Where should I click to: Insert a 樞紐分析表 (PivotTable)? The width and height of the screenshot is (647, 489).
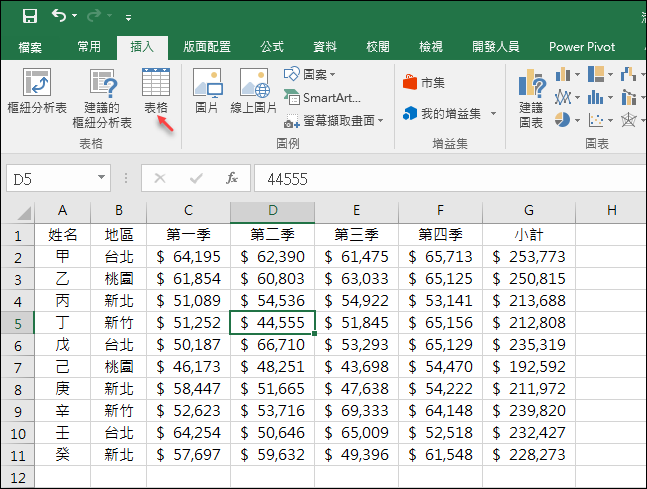tap(36, 90)
